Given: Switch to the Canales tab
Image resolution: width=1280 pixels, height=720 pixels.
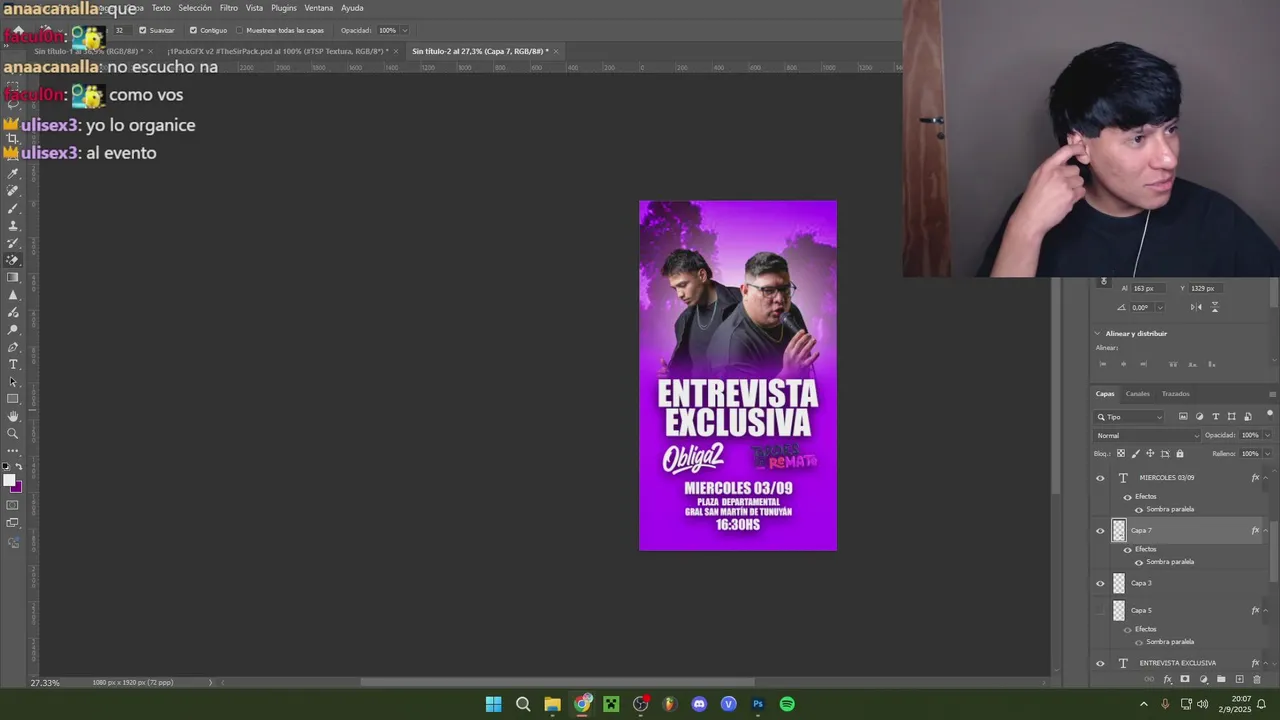Looking at the screenshot, I should [1138, 393].
